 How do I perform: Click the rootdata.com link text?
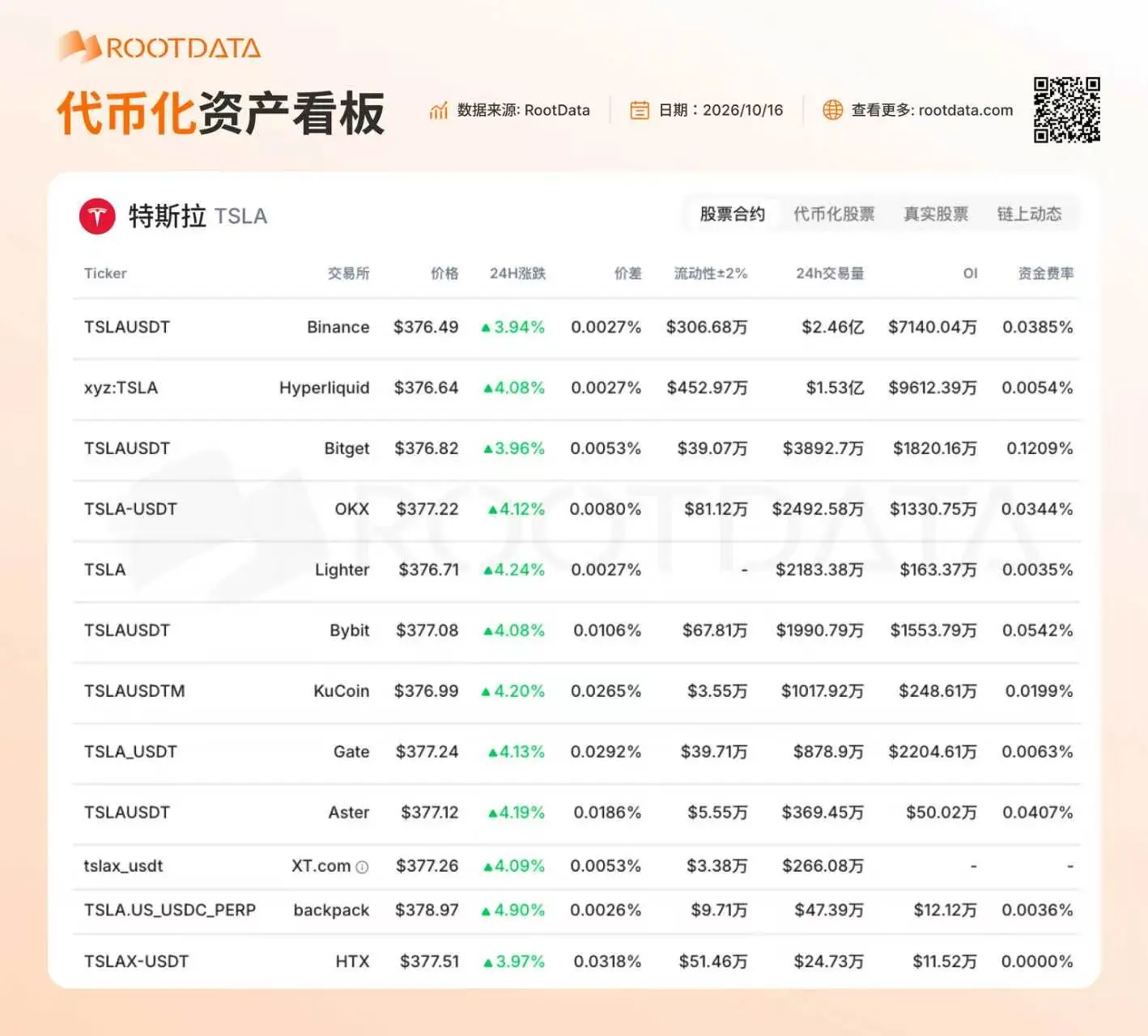[966, 110]
